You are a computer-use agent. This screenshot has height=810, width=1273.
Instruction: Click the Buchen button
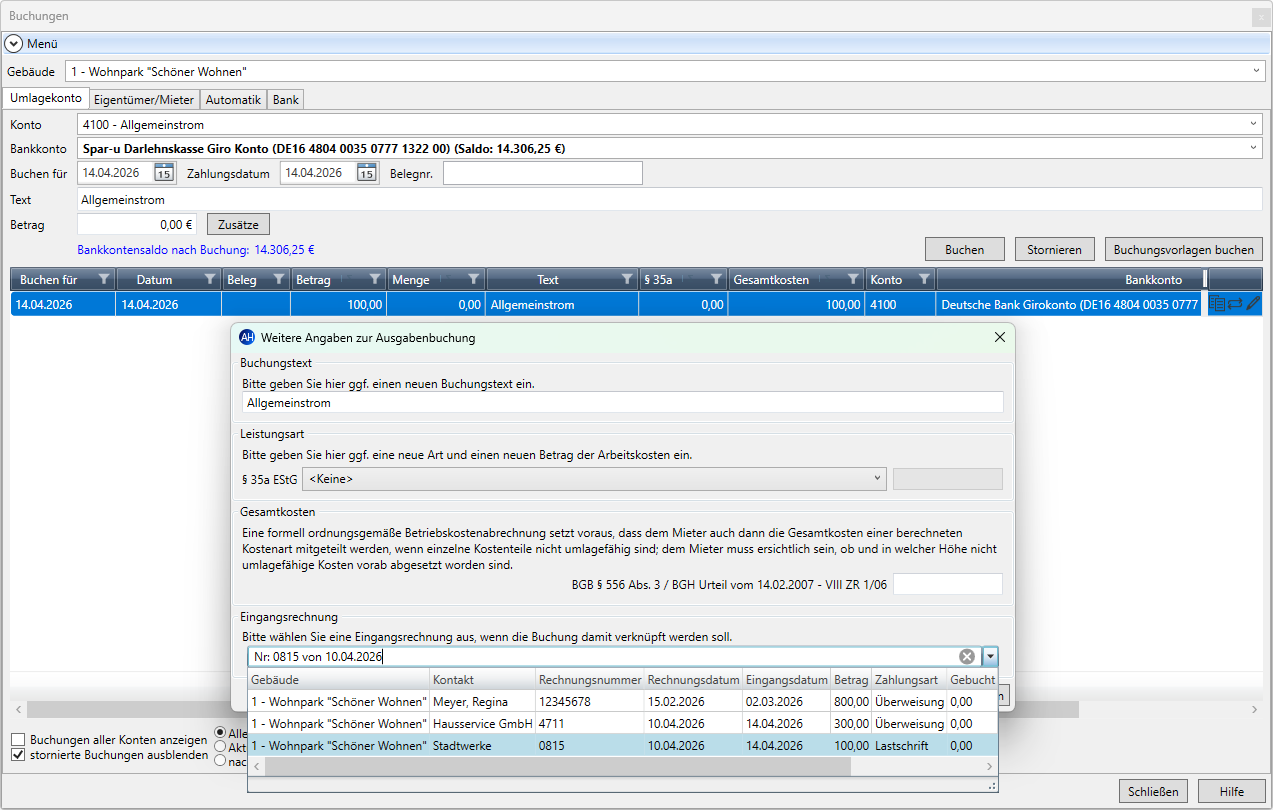coord(964,249)
